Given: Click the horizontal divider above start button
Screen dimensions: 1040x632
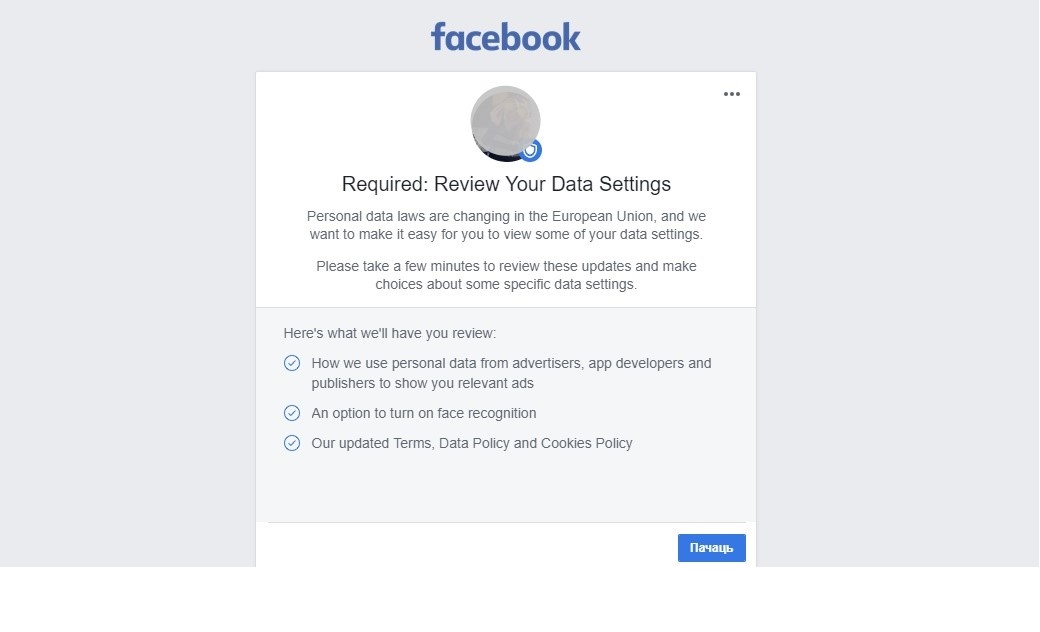Looking at the screenshot, I should [506, 523].
